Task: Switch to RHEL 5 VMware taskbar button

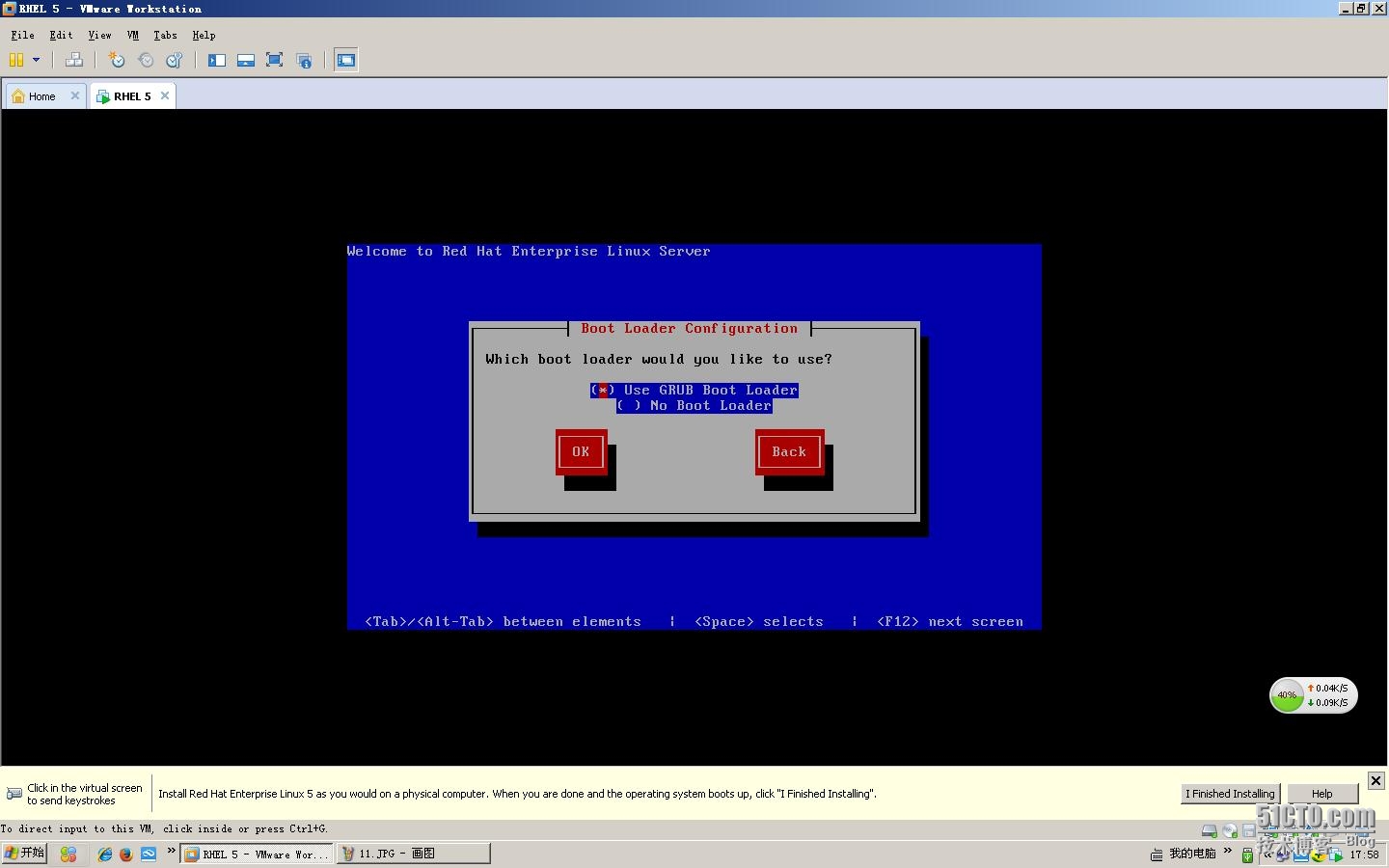Action: [256, 854]
